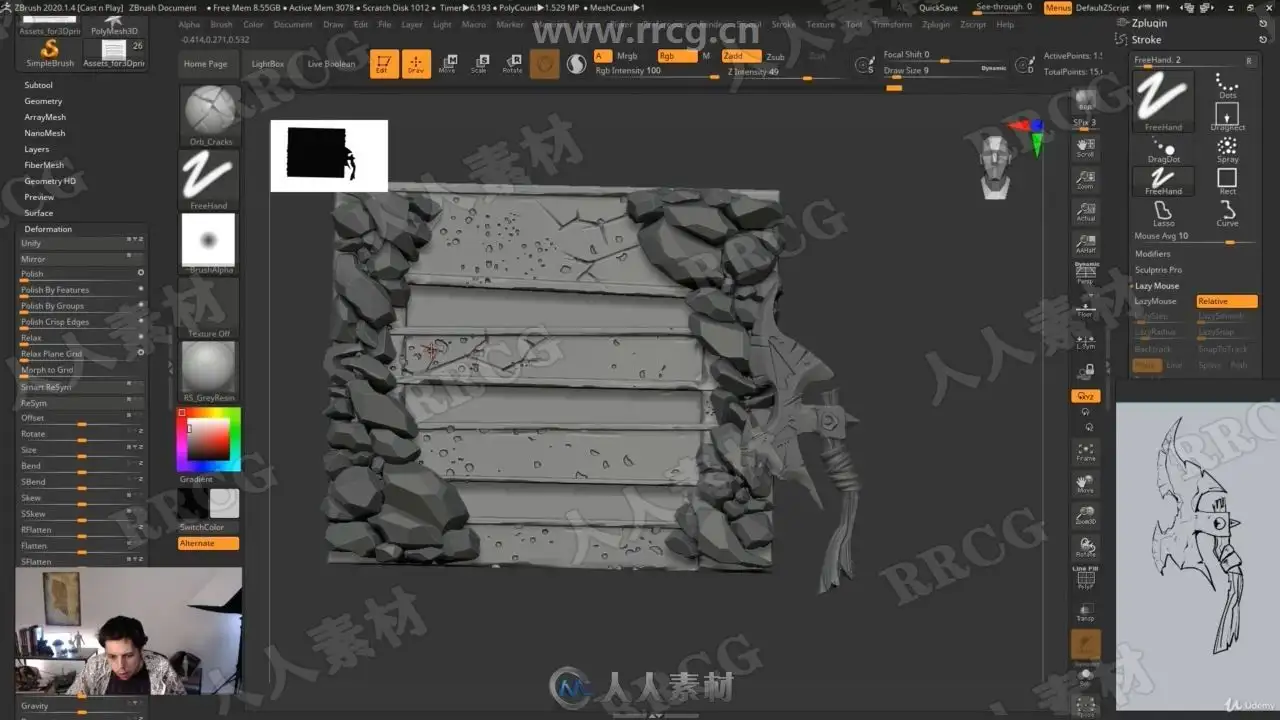1280x720 pixels.
Task: Toggle Zadd sculpt mode
Action: point(740,56)
